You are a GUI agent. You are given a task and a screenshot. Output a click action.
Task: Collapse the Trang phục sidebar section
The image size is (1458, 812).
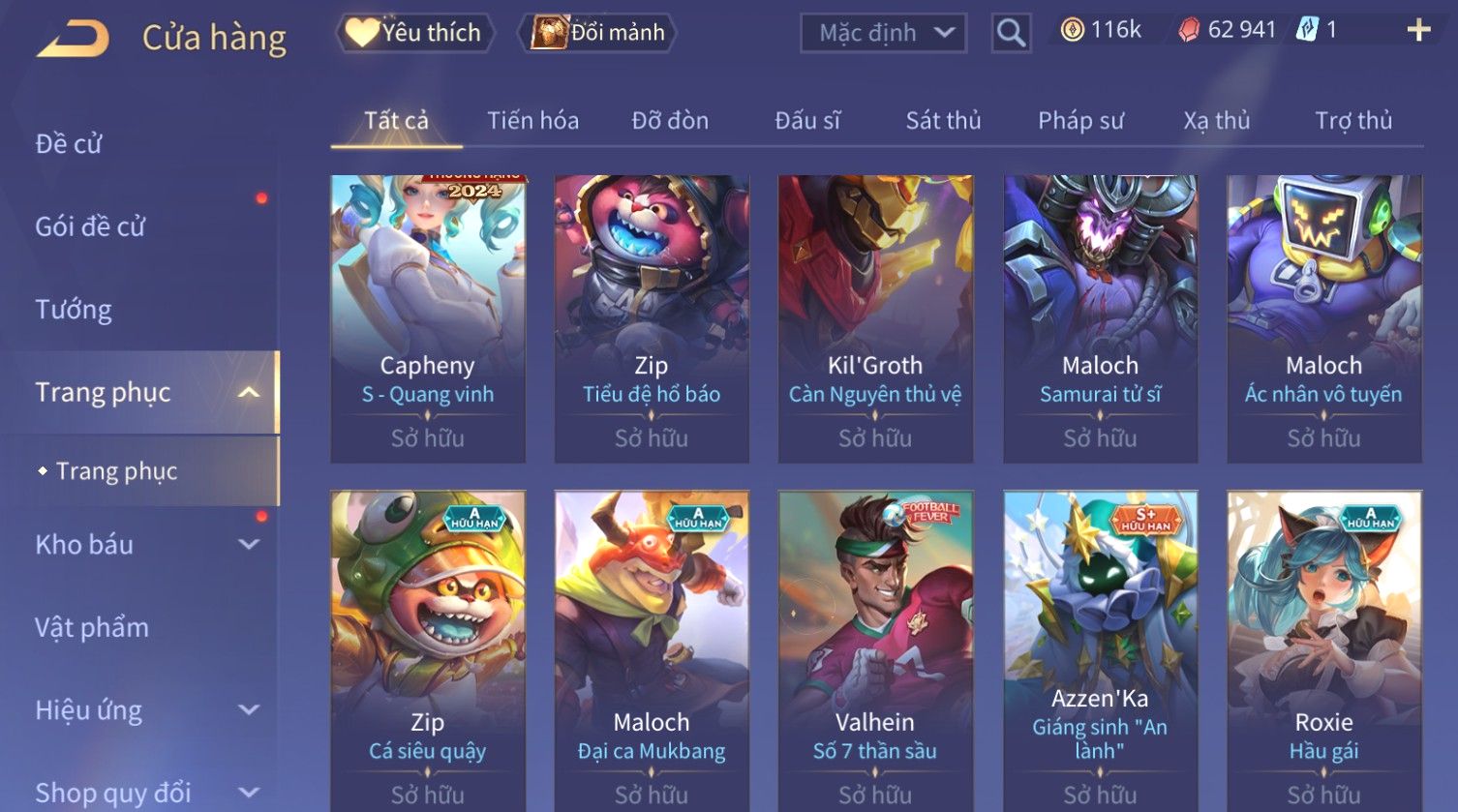[x=249, y=392]
